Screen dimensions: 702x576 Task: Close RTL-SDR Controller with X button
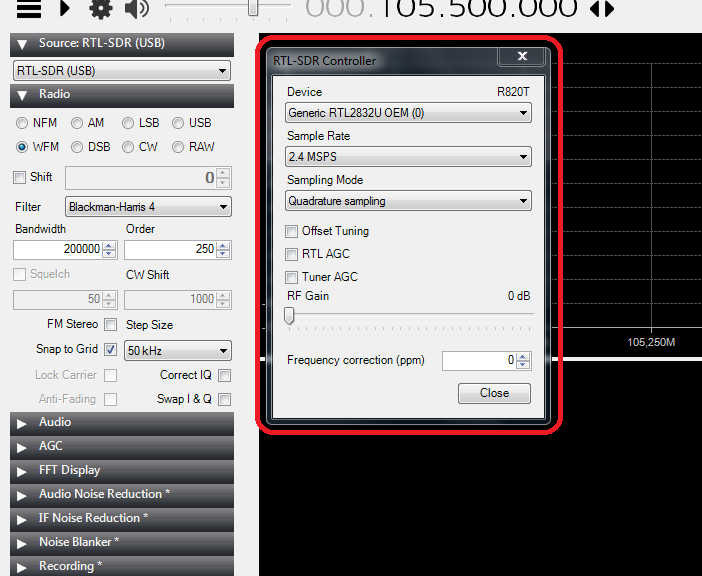(x=522, y=56)
